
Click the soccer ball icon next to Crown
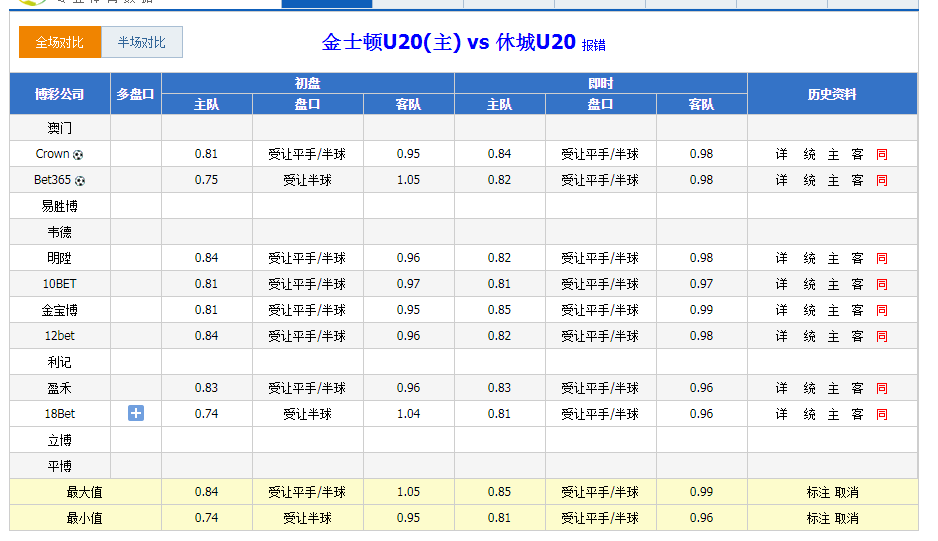[78, 155]
